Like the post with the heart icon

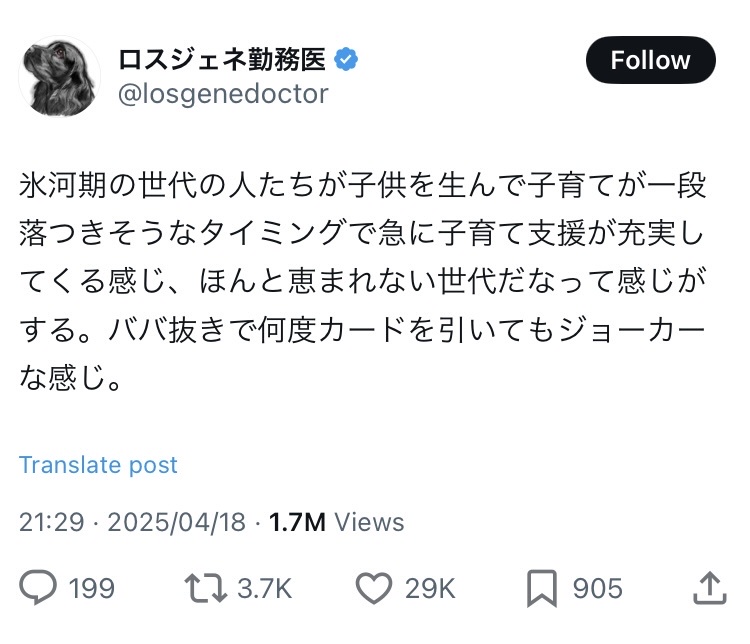(x=374, y=588)
